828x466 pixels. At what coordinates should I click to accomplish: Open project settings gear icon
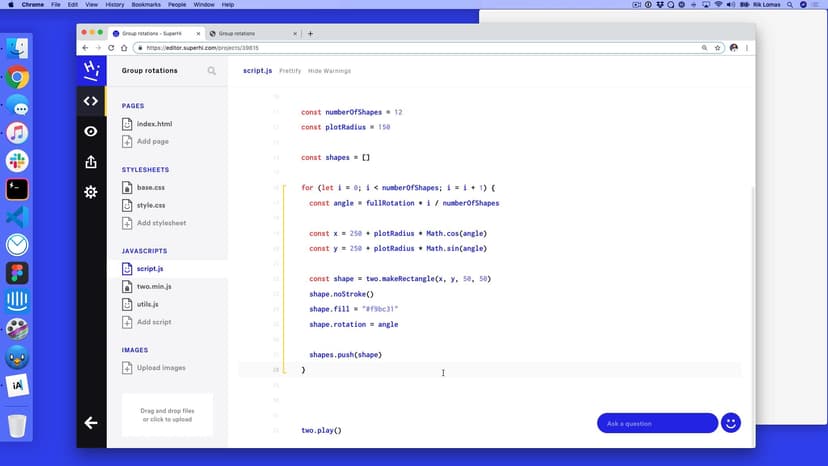tap(91, 191)
